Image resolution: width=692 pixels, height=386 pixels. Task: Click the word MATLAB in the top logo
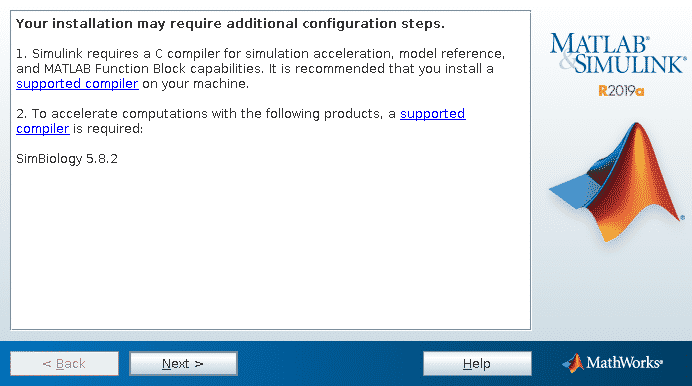click(598, 43)
